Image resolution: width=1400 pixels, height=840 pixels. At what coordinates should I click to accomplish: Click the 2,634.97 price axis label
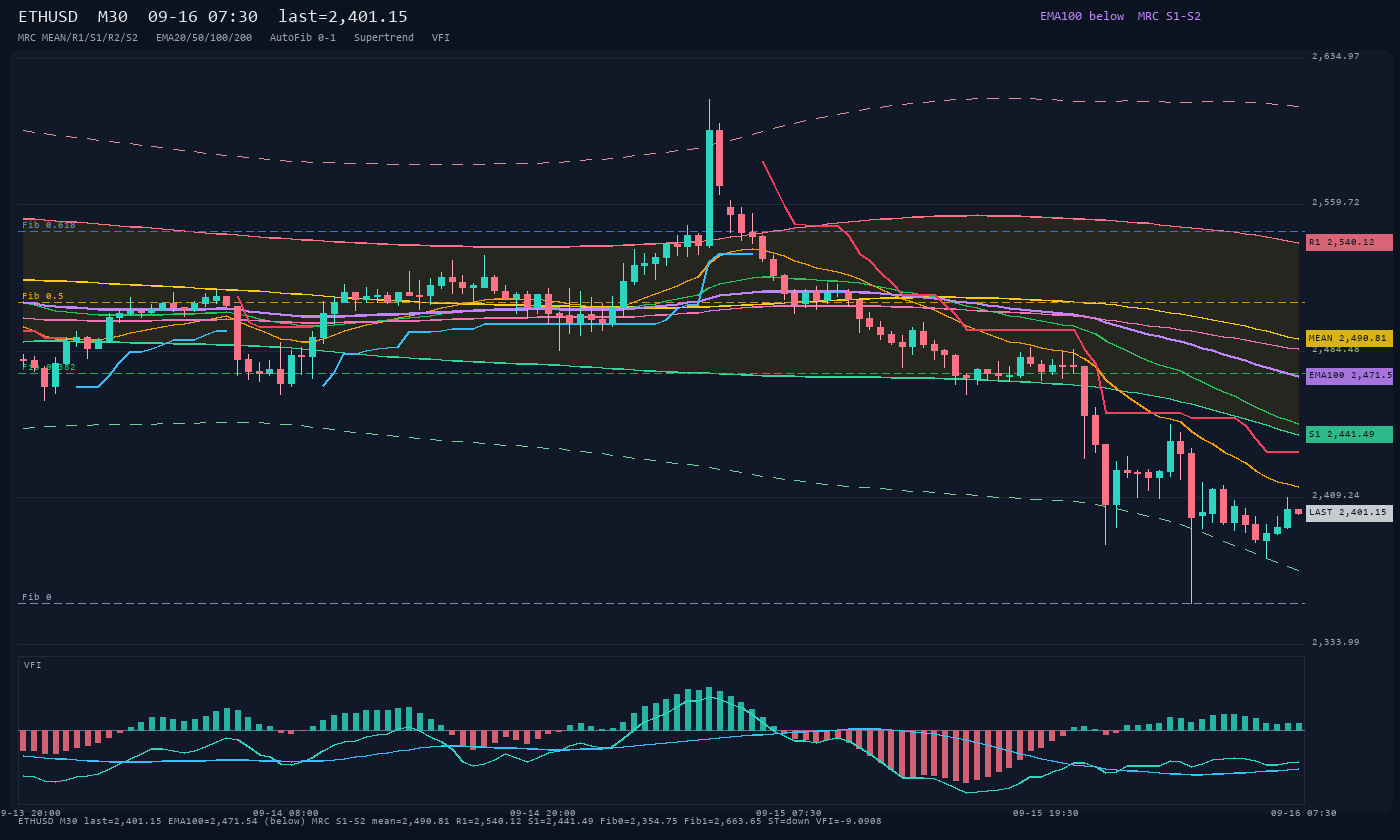tap(1336, 56)
